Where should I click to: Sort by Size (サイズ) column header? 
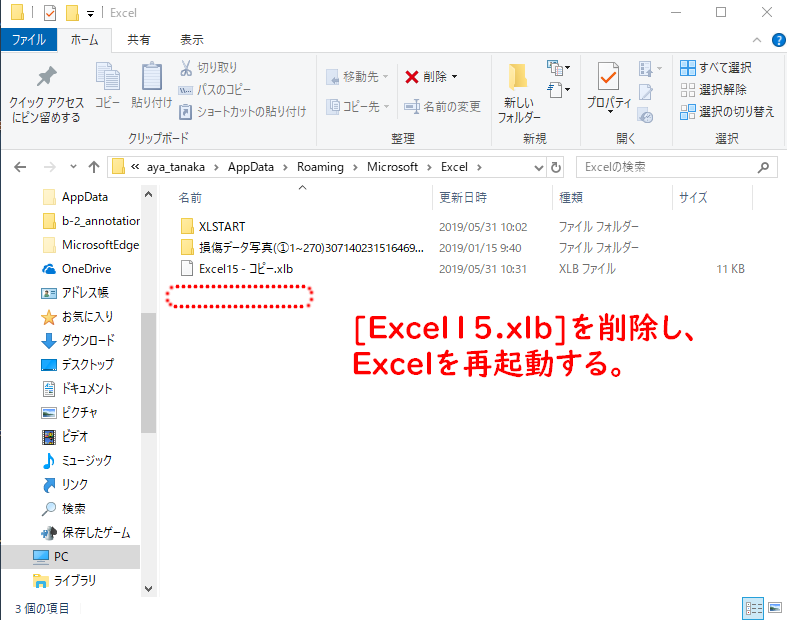pyautogui.click(x=693, y=198)
